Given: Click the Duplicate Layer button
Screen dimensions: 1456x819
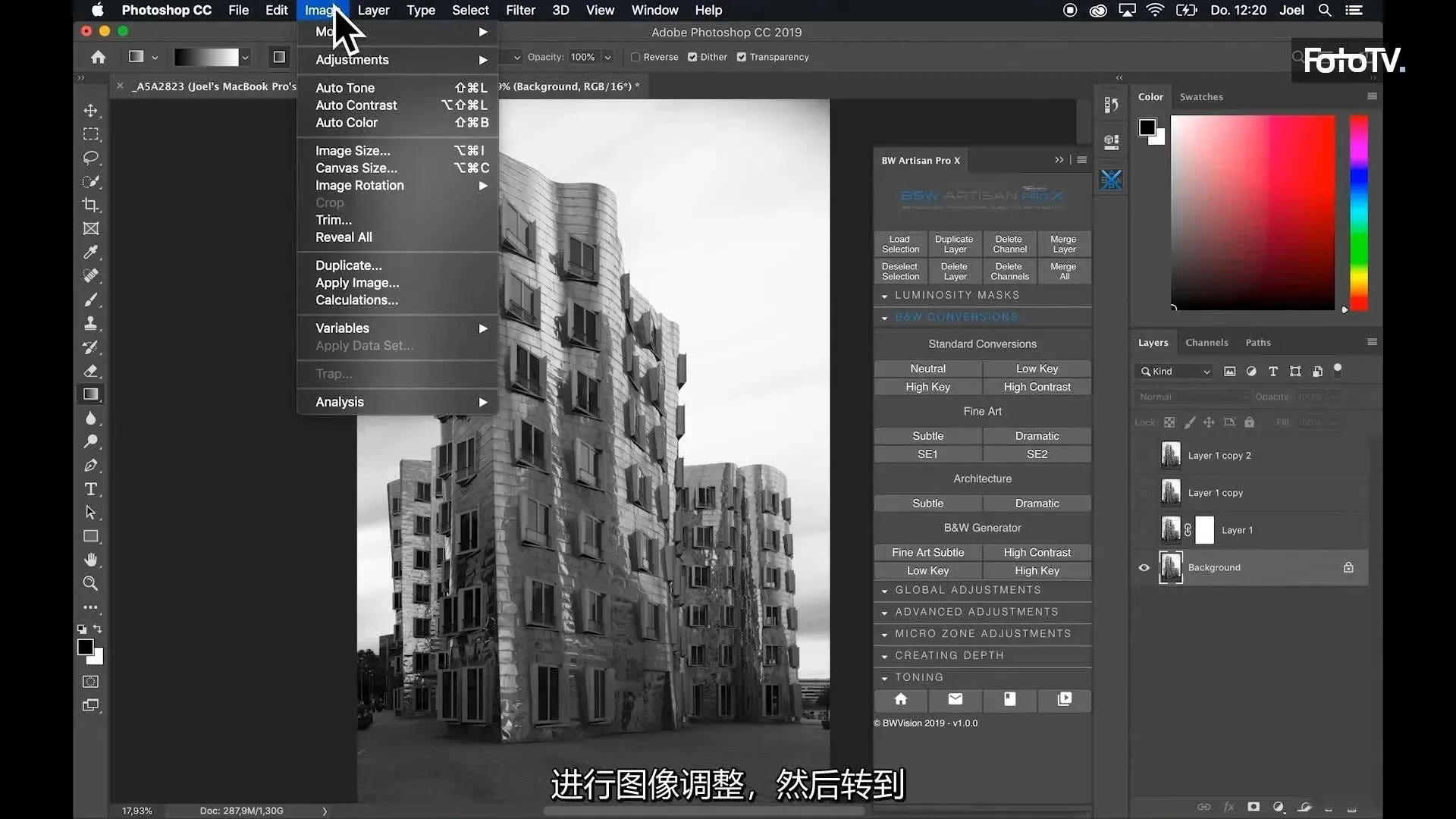Looking at the screenshot, I should (x=954, y=244).
